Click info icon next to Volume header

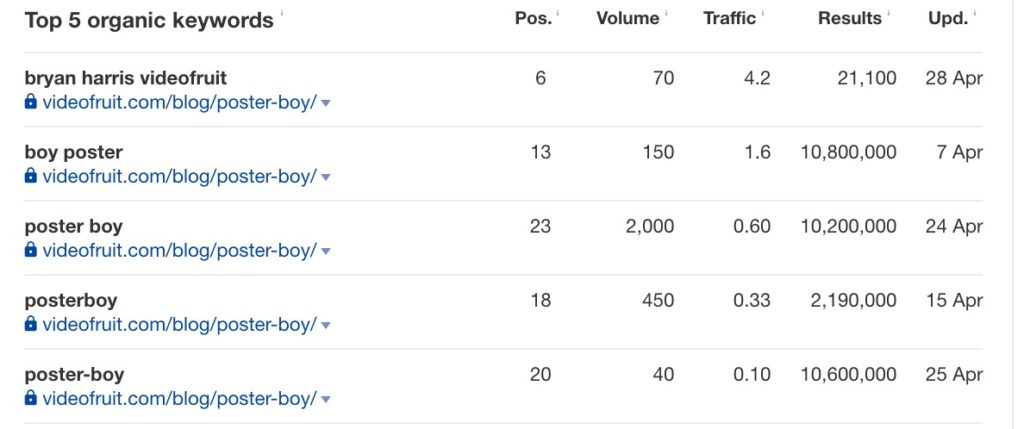(x=667, y=12)
